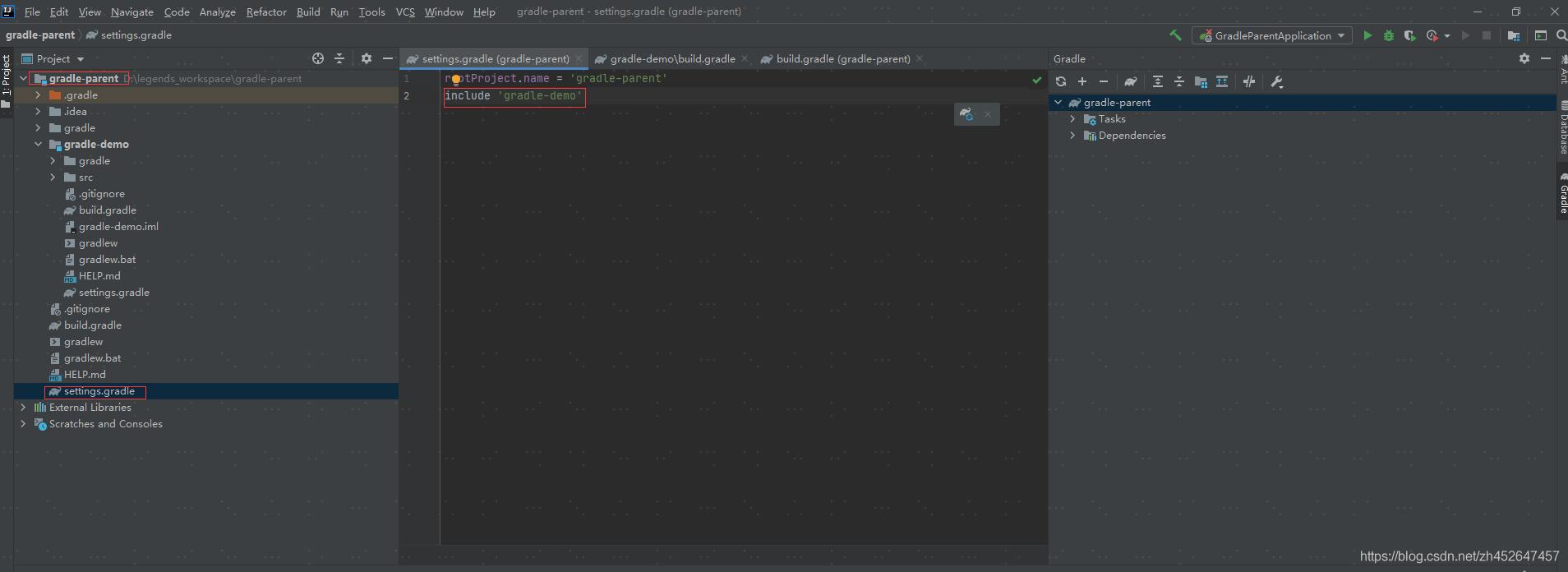This screenshot has width=1568, height=572.
Task: Toggle Gradle offline mode
Action: tap(1249, 81)
